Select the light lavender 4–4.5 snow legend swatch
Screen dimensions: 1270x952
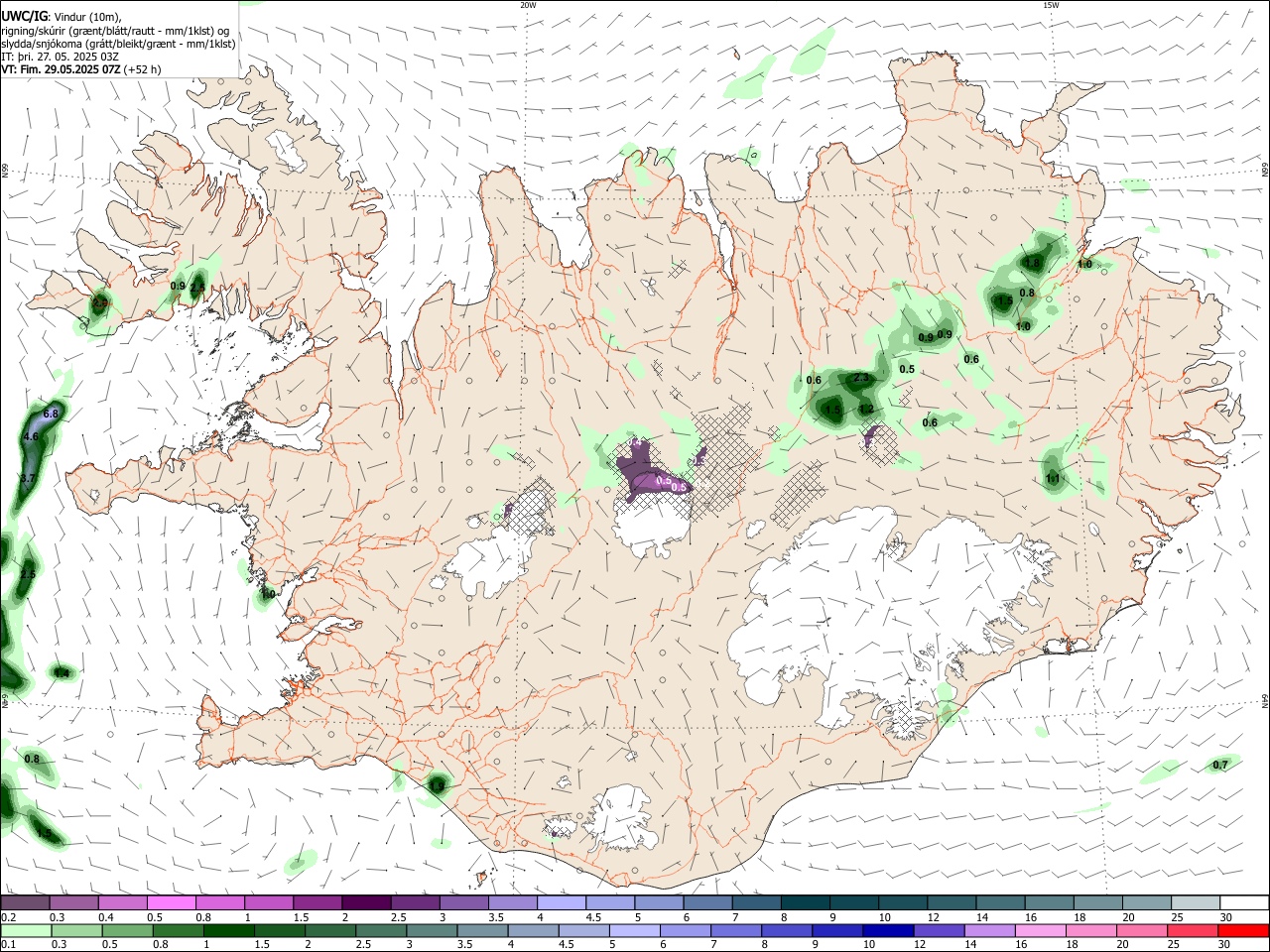(x=561, y=902)
